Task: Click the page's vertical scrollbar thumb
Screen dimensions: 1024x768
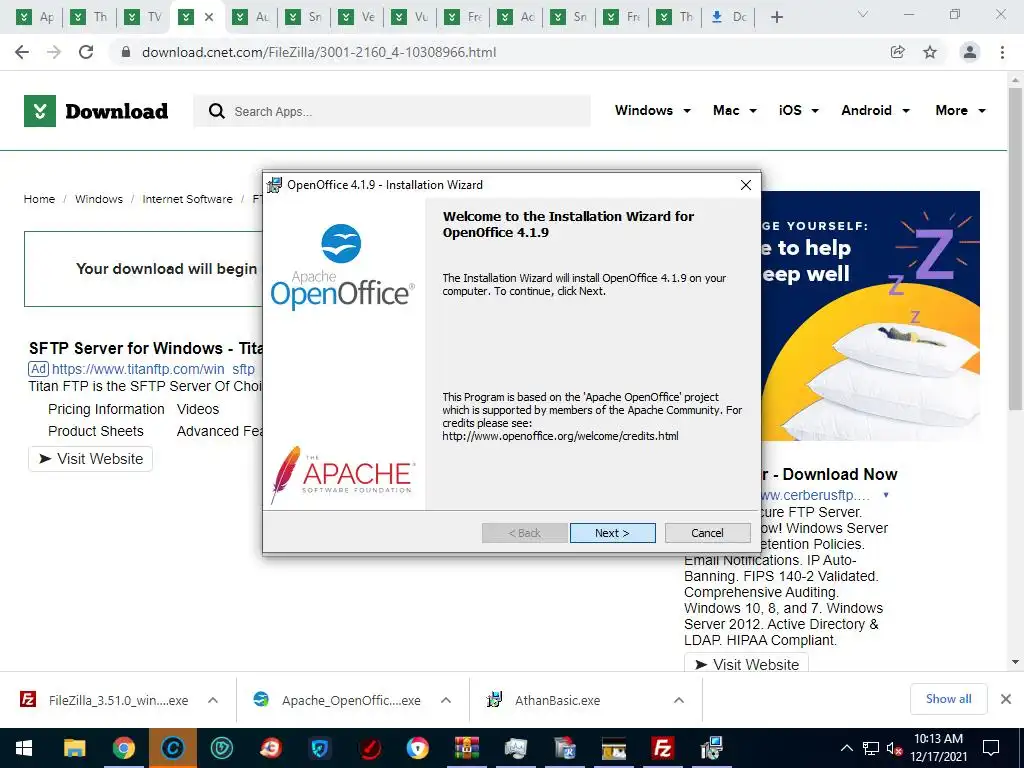Action: pos(1016,248)
